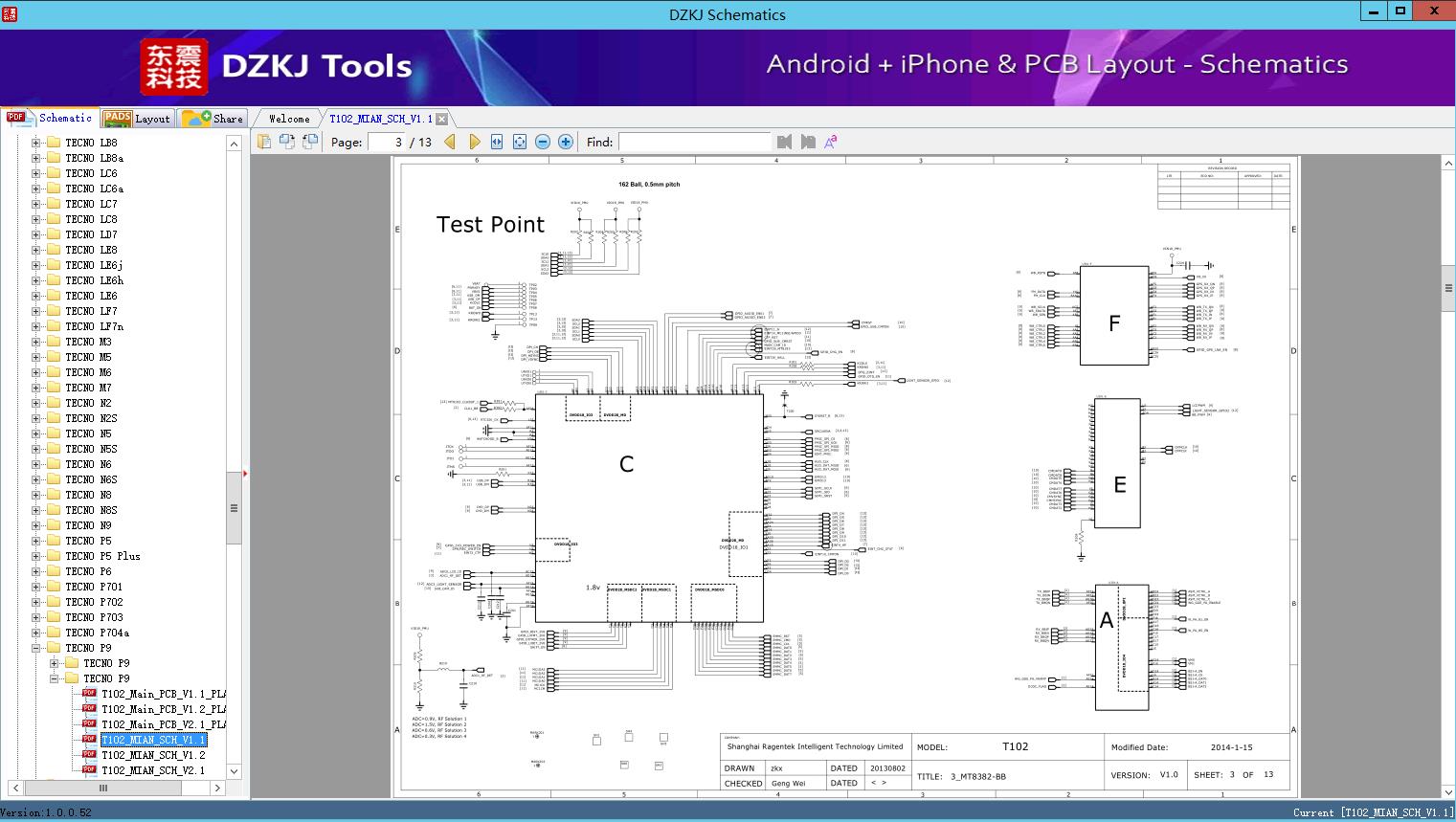Viewport: 1456px width, 822px height.
Task: Expand the TECNO LC6 folder
Action: point(35,173)
